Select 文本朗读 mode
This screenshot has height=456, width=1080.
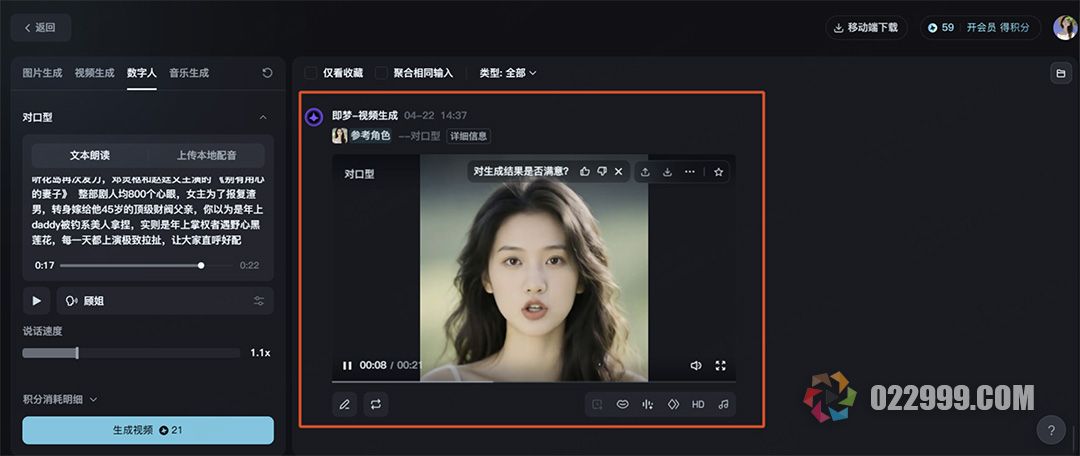[90, 156]
